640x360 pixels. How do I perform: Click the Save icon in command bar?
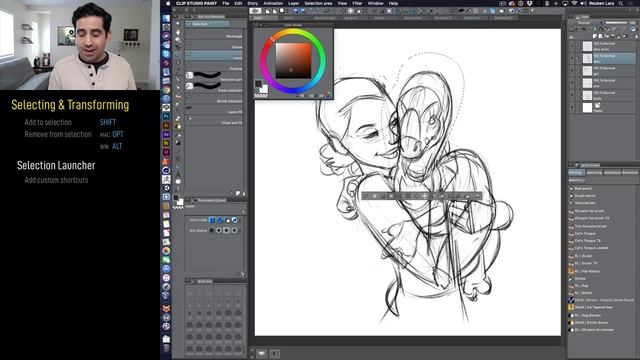[282, 11]
